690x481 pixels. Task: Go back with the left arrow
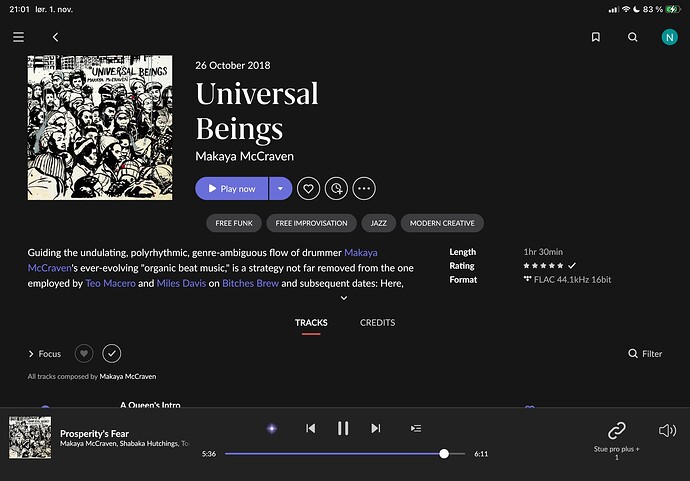pos(55,37)
